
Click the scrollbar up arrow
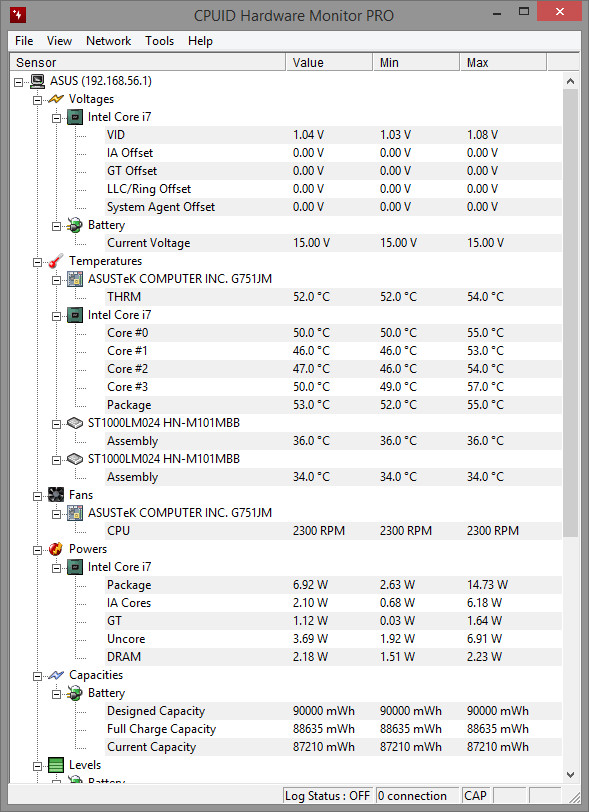coord(570,81)
